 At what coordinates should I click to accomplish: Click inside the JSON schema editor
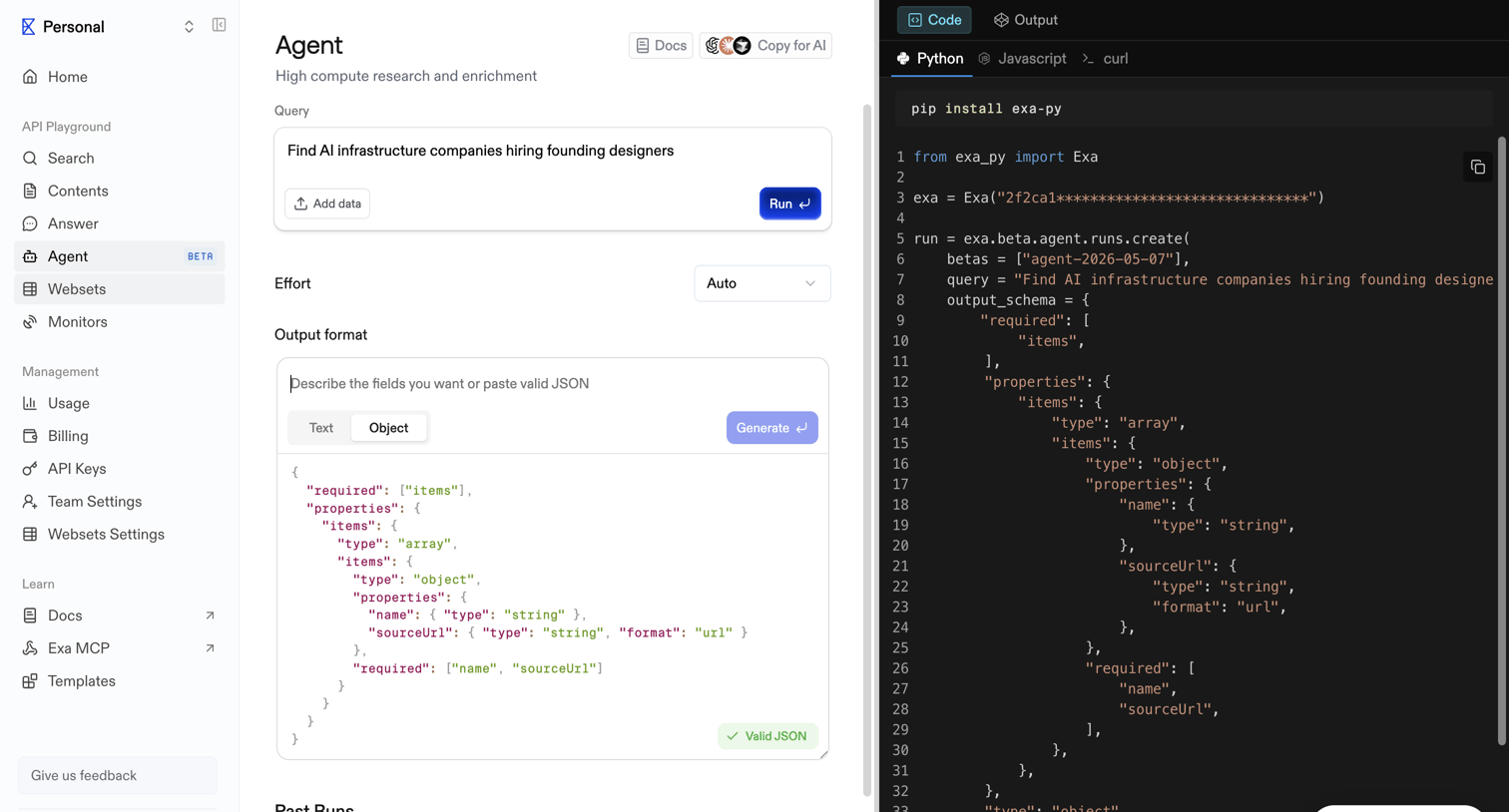553,606
